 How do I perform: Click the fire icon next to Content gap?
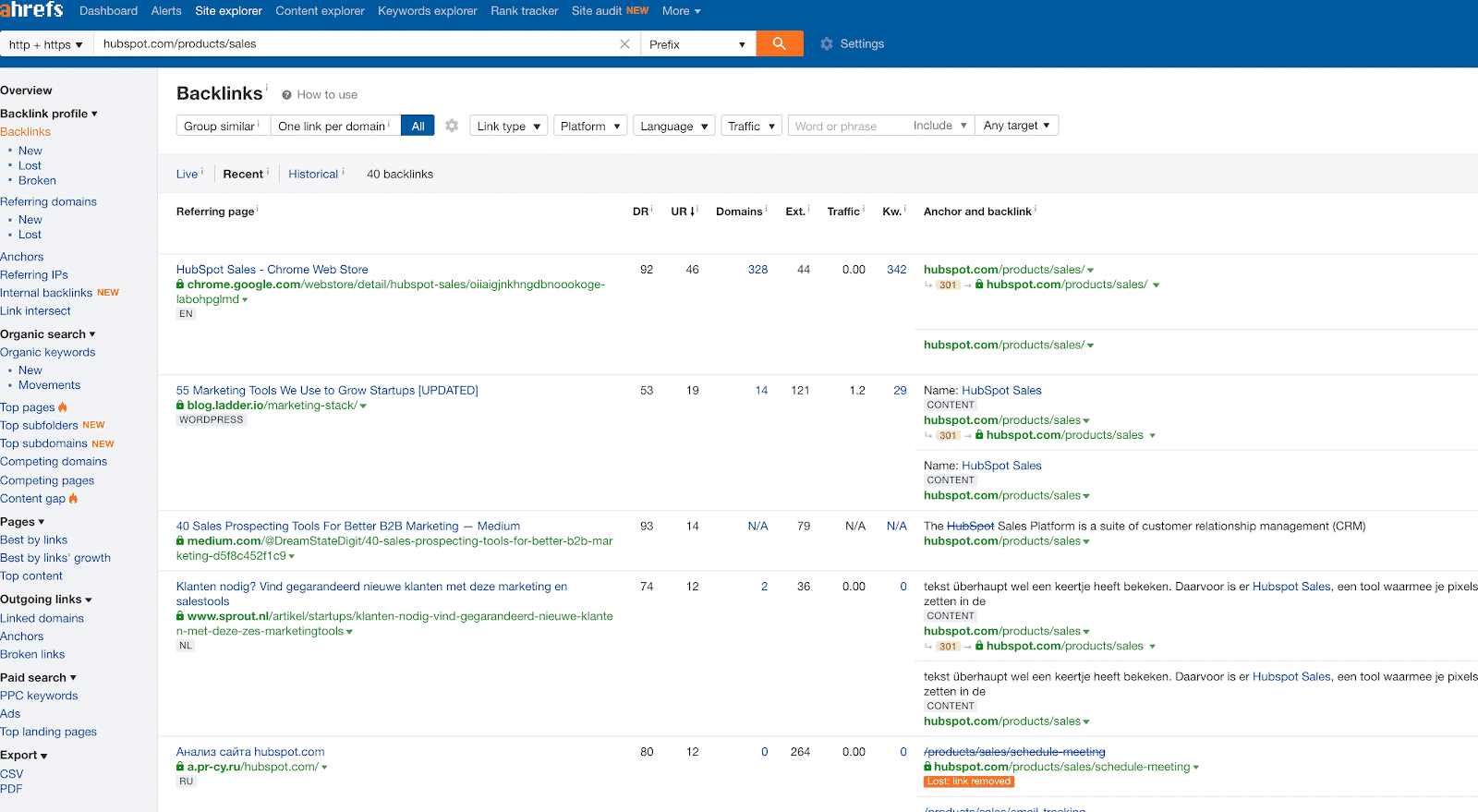coord(74,499)
